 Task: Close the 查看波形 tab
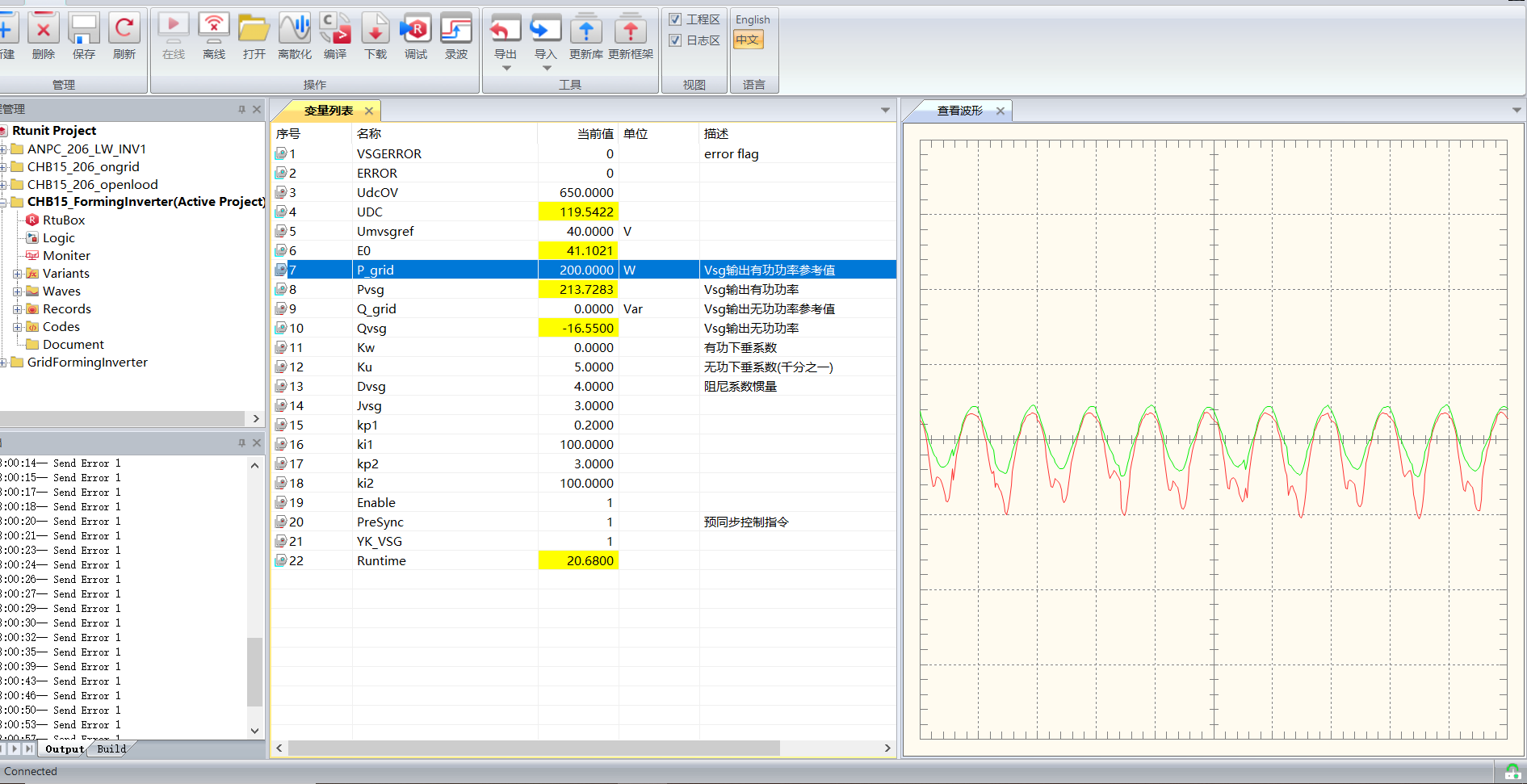coord(1001,111)
